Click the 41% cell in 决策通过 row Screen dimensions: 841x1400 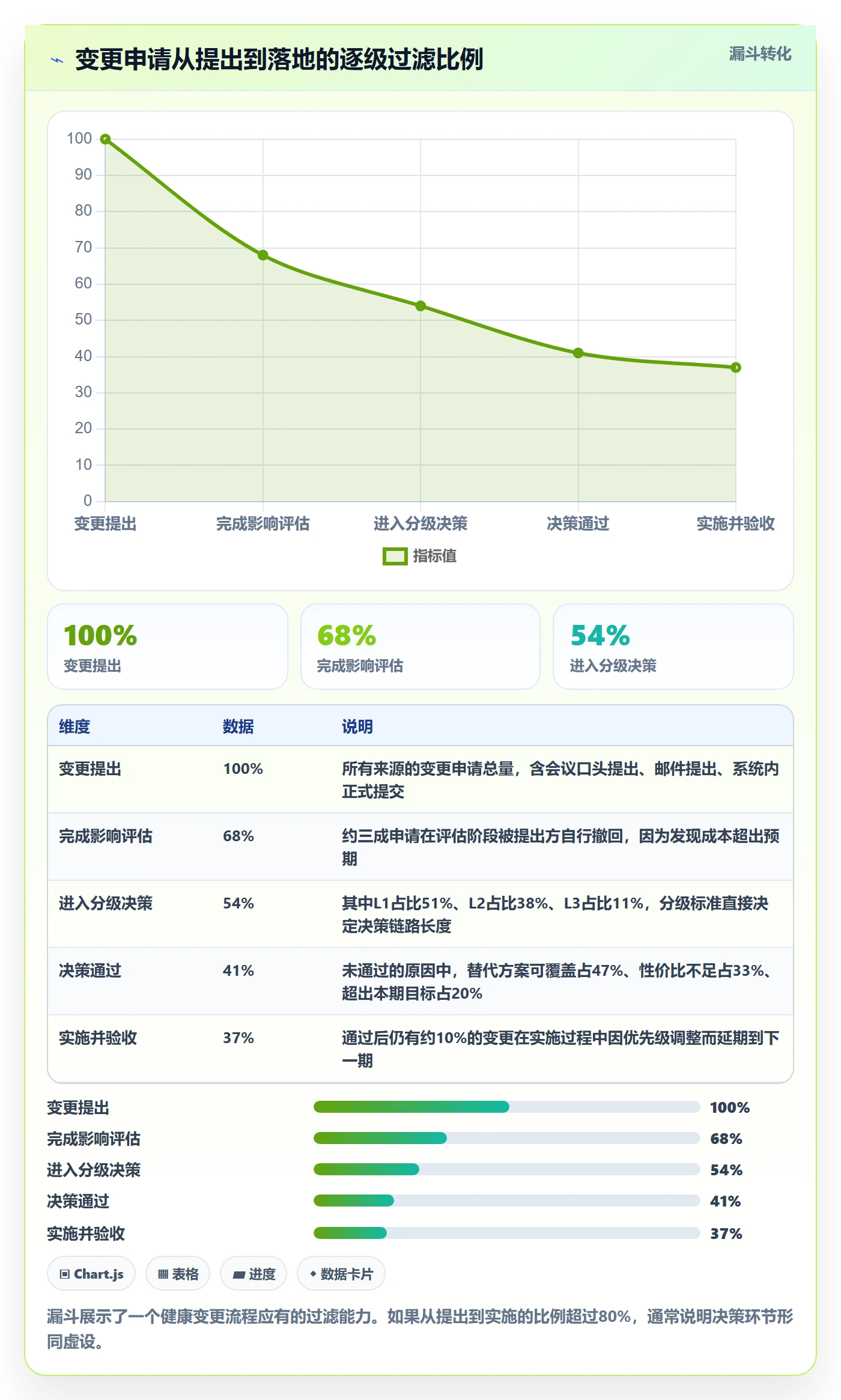[x=238, y=970]
